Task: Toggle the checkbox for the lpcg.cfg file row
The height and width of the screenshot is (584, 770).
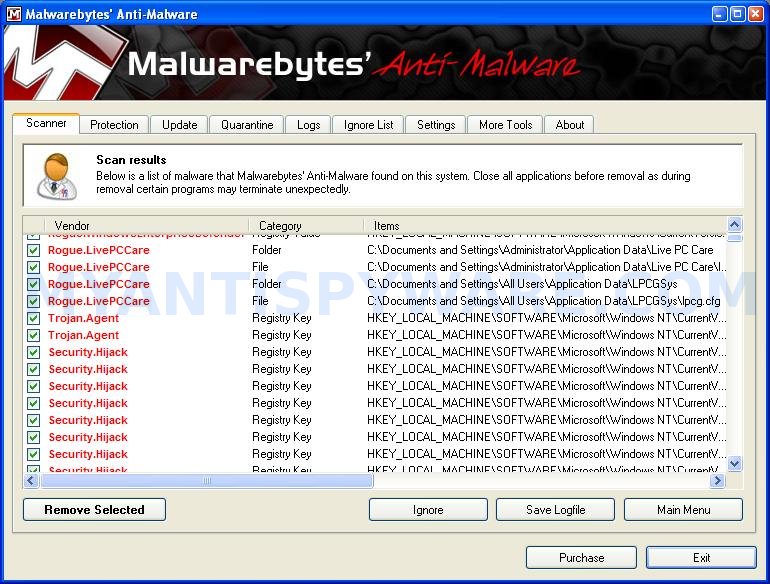Action: (x=33, y=301)
